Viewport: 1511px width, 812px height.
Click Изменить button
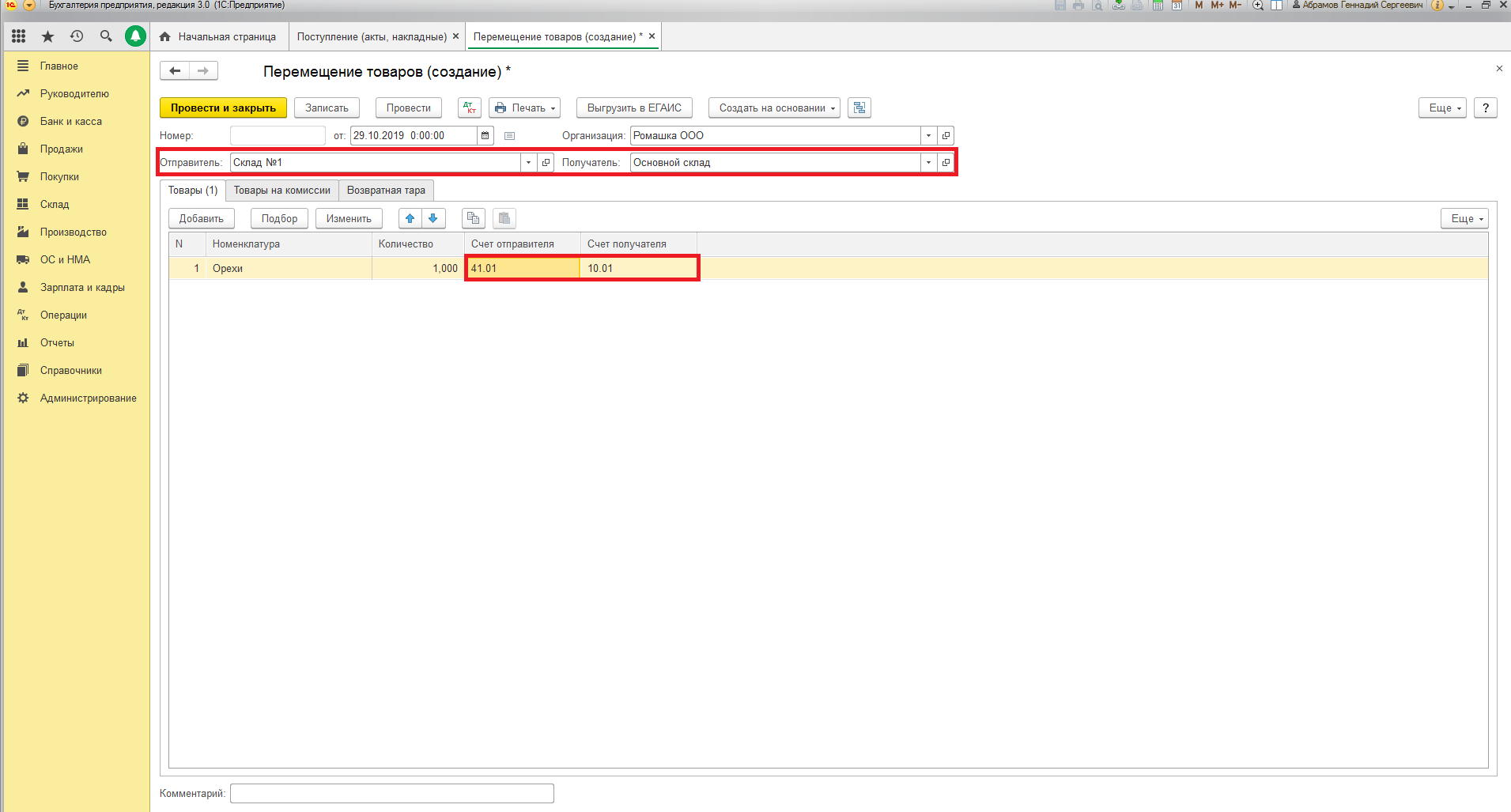(x=349, y=219)
